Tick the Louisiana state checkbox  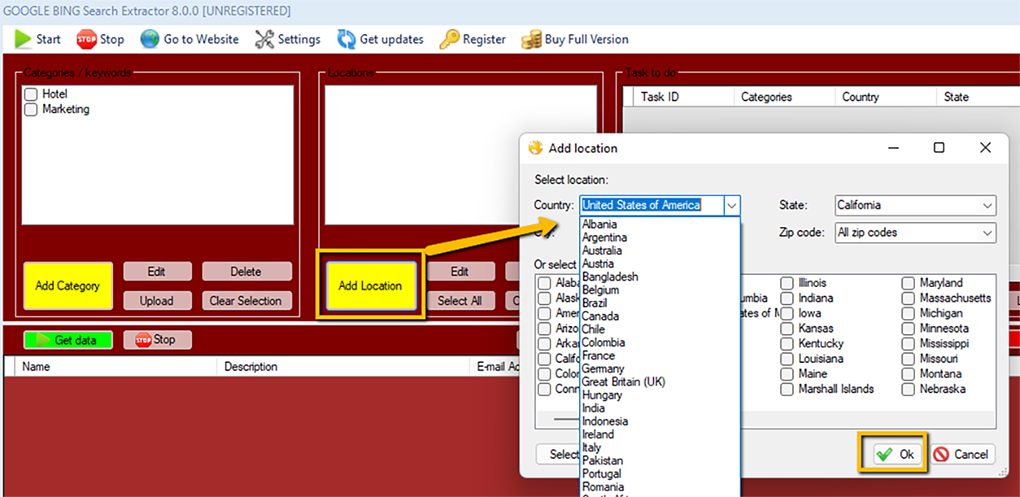tap(786, 358)
